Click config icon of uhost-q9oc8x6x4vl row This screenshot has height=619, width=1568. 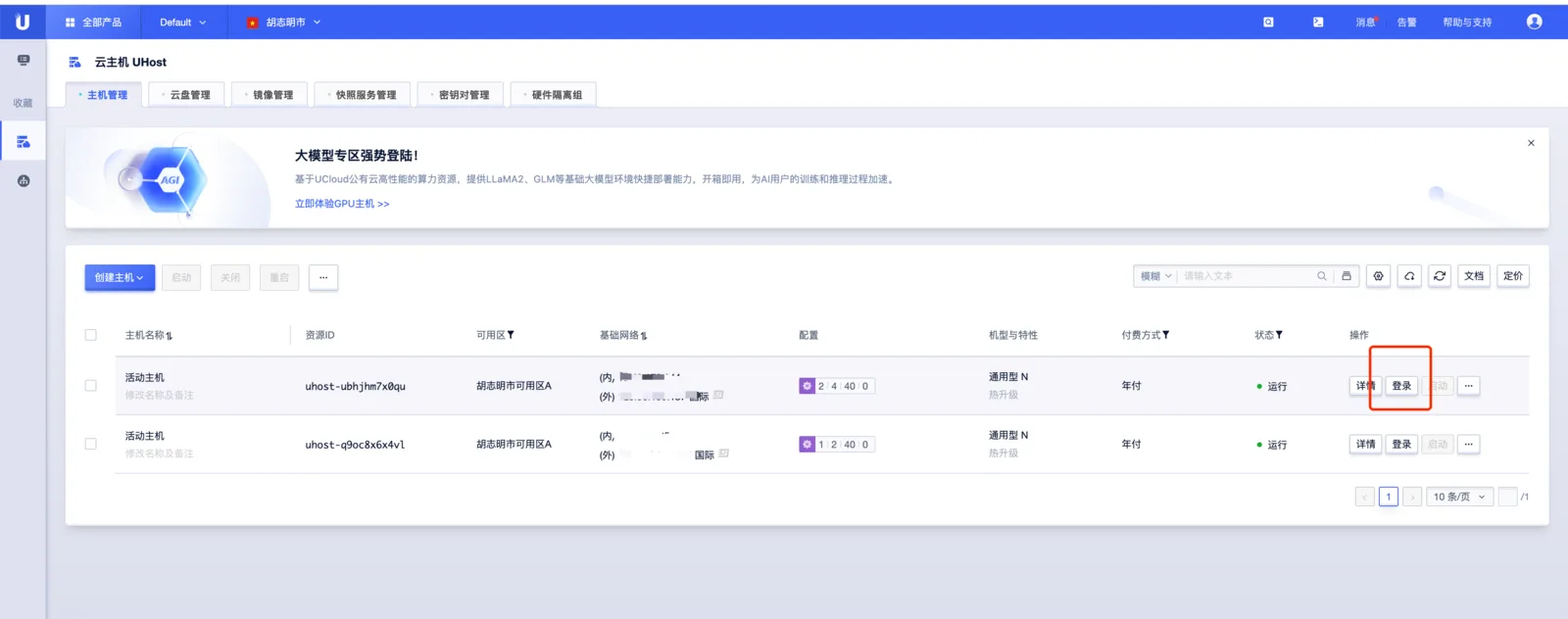point(807,444)
